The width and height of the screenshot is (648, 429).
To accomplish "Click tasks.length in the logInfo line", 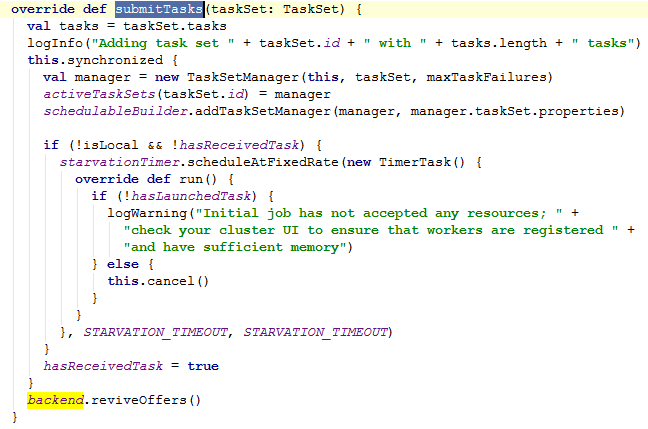I will coord(498,43).
